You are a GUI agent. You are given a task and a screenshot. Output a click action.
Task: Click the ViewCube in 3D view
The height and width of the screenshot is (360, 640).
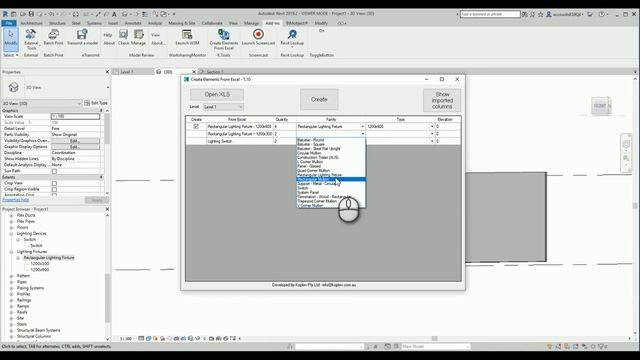tap(600, 106)
